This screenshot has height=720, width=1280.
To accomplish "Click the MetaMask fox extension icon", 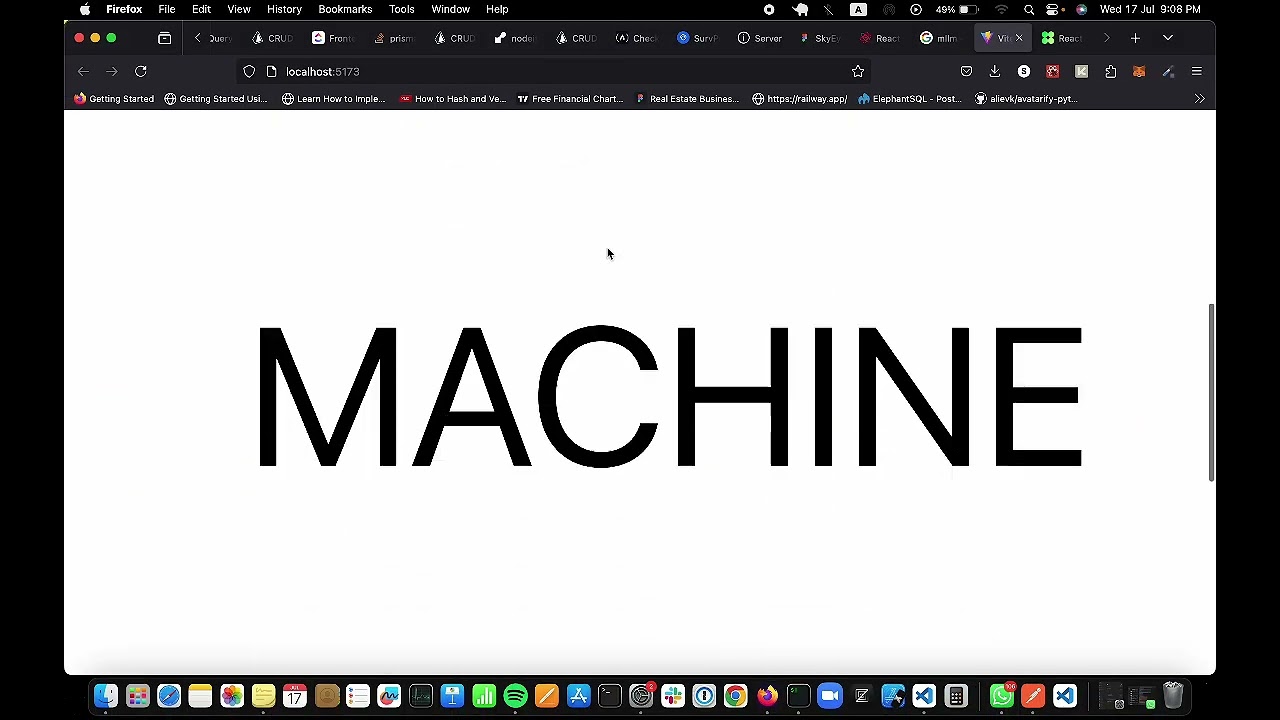I will point(1139,71).
